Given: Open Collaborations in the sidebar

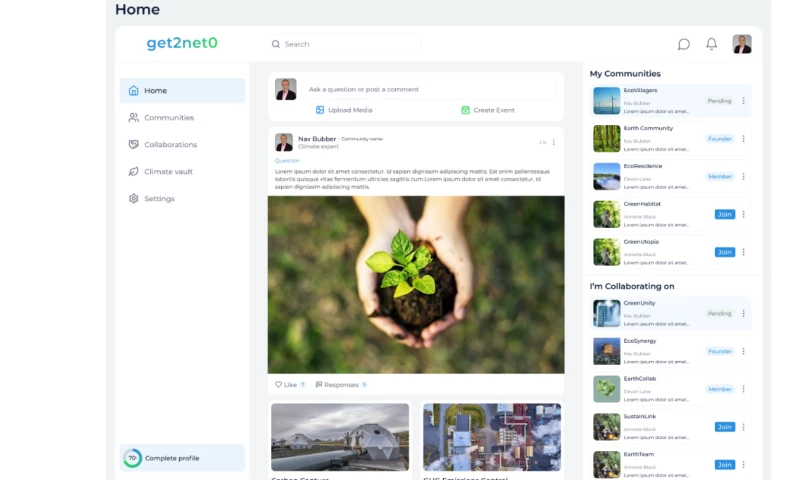Looking at the screenshot, I should pyautogui.click(x=170, y=145).
